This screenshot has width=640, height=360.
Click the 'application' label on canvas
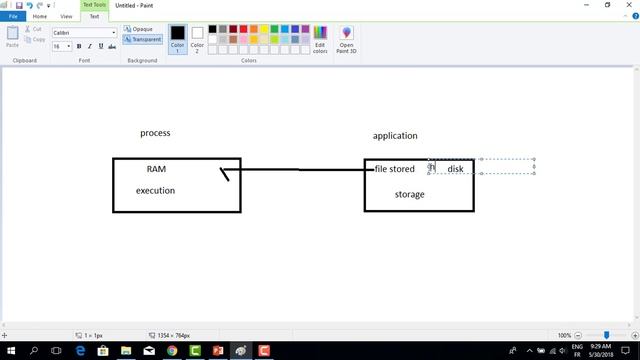point(395,136)
